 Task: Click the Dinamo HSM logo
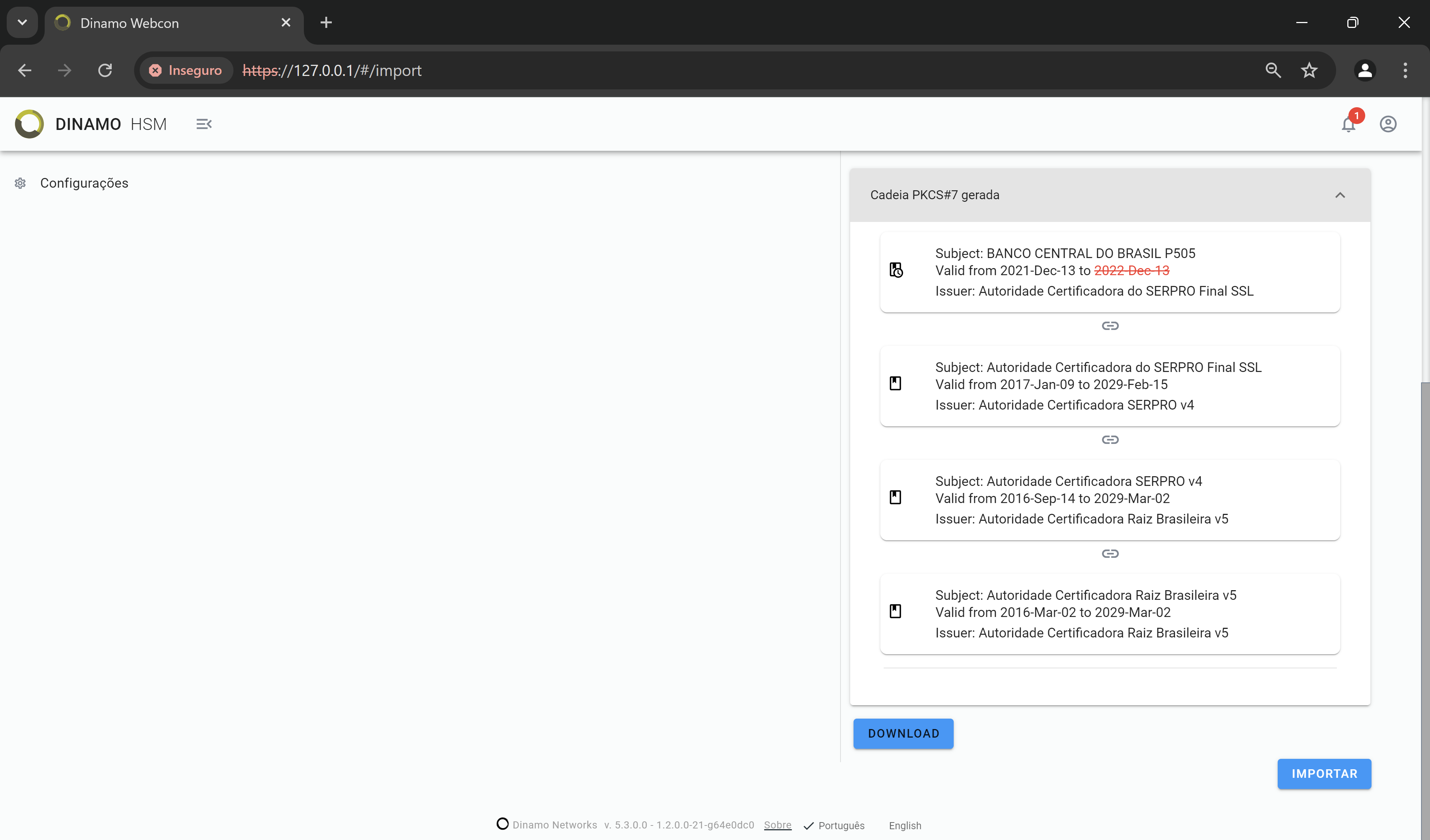29,124
